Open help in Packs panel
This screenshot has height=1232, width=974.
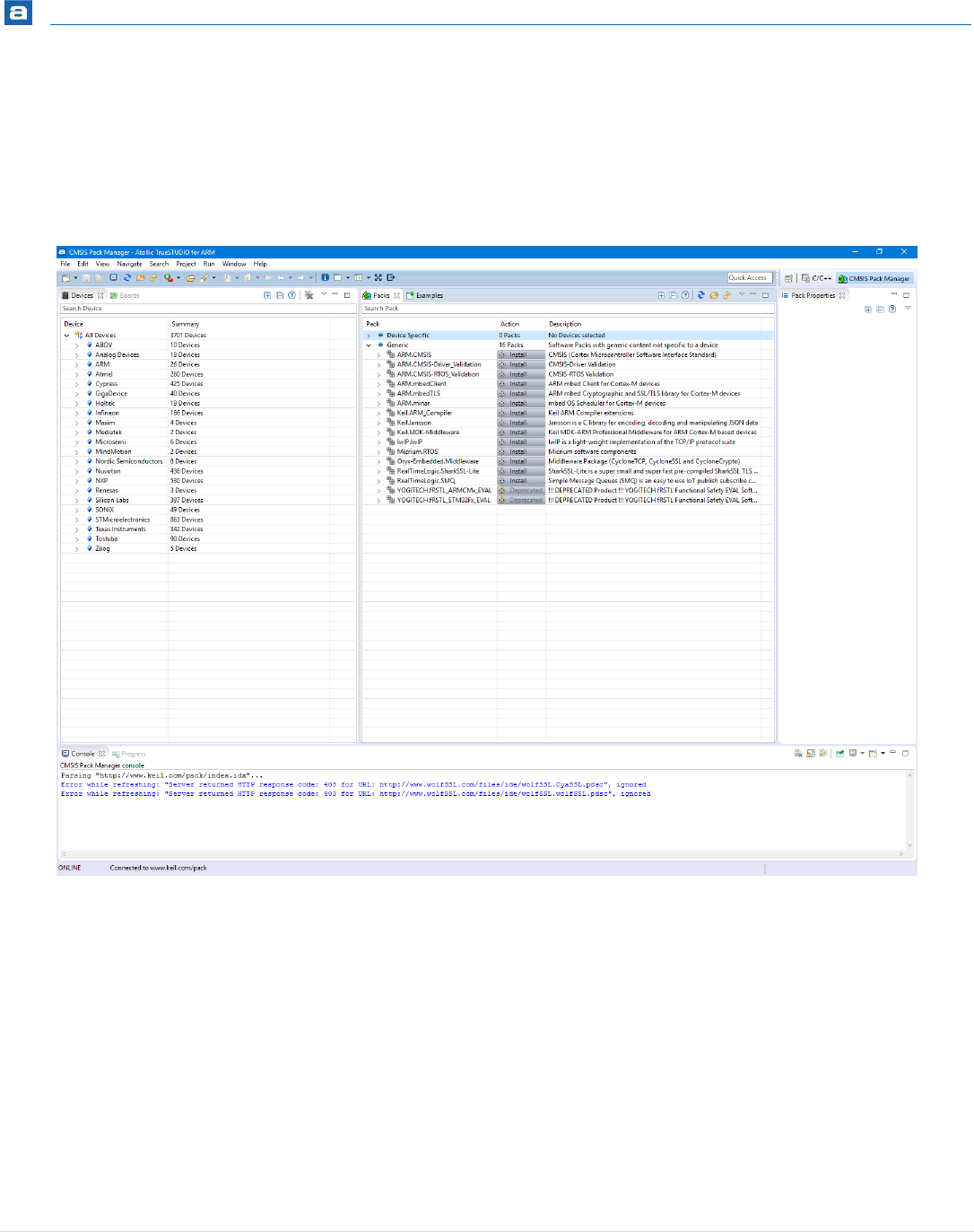click(x=685, y=295)
